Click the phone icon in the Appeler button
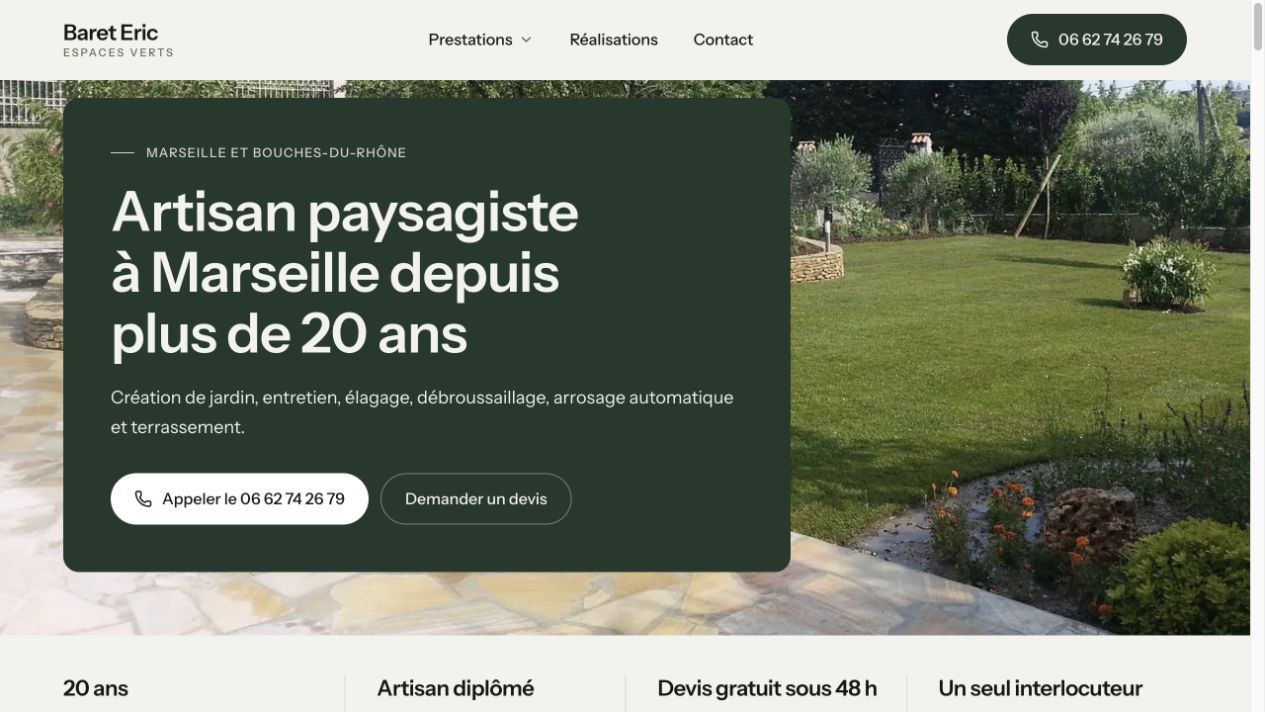The width and height of the screenshot is (1265, 712). pyautogui.click(x=144, y=499)
